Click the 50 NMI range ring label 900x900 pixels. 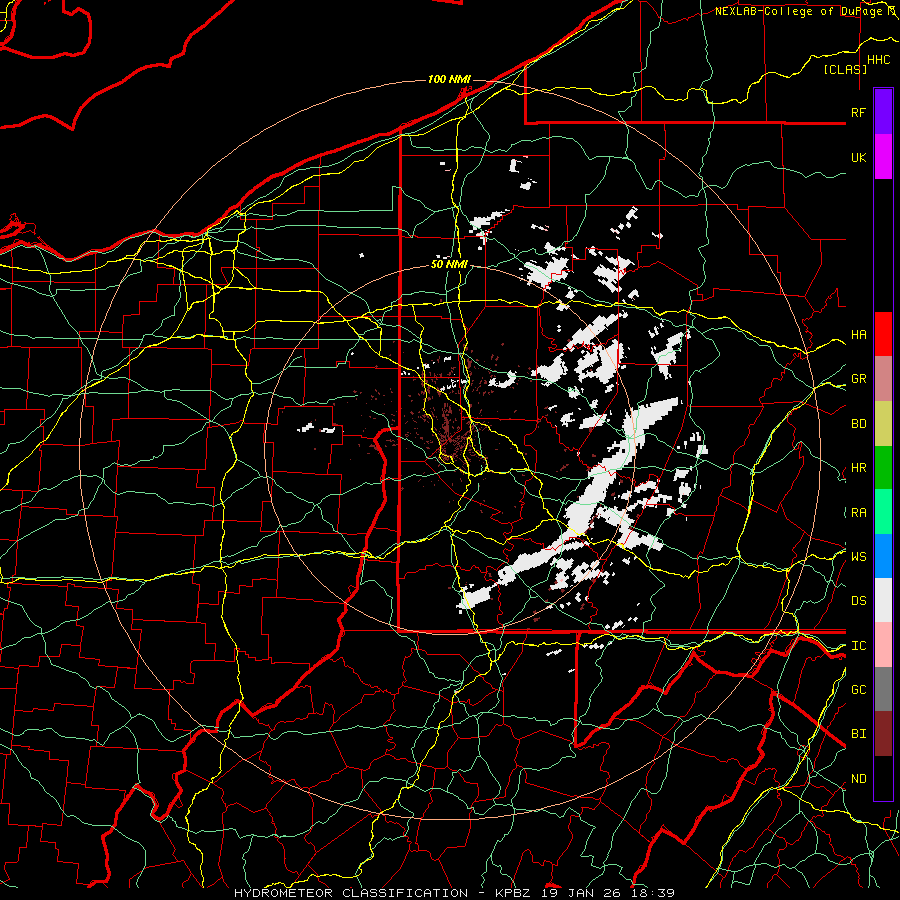pos(449,265)
